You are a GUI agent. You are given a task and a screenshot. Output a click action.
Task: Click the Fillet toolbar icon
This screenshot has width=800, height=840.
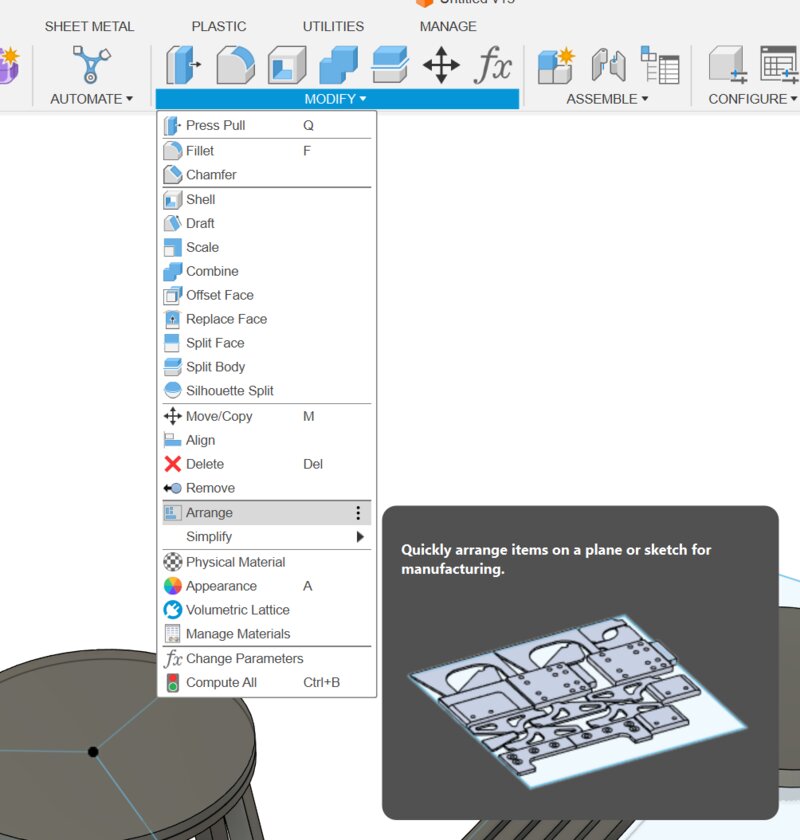pyautogui.click(x=235, y=65)
